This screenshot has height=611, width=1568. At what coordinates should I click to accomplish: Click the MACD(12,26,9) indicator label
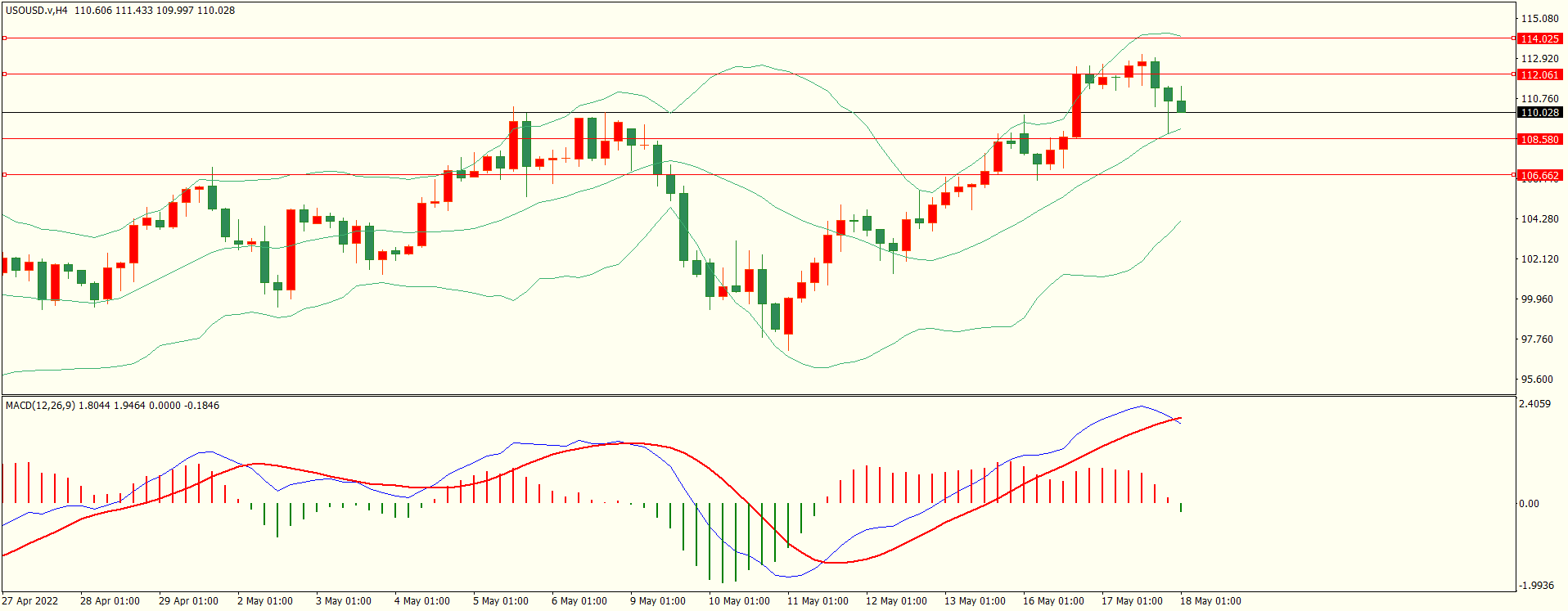[40, 405]
